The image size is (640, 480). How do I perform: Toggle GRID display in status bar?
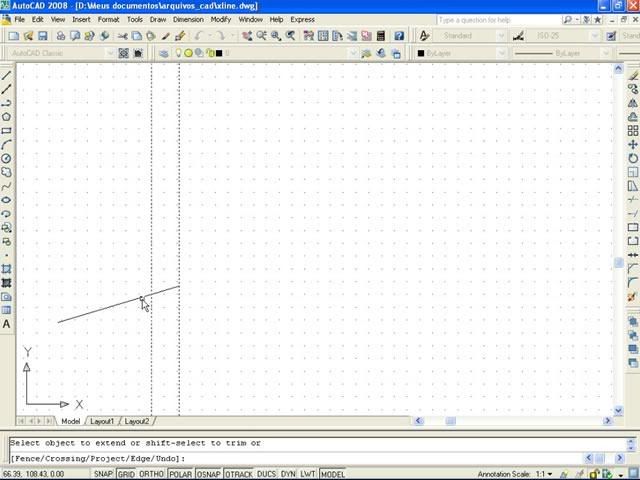pos(126,474)
